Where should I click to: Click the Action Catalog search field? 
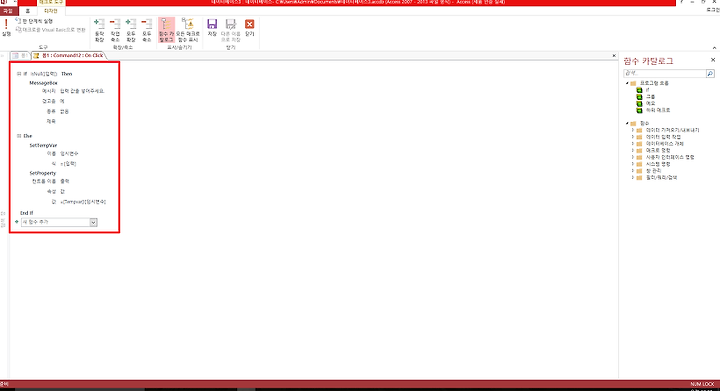coord(664,73)
